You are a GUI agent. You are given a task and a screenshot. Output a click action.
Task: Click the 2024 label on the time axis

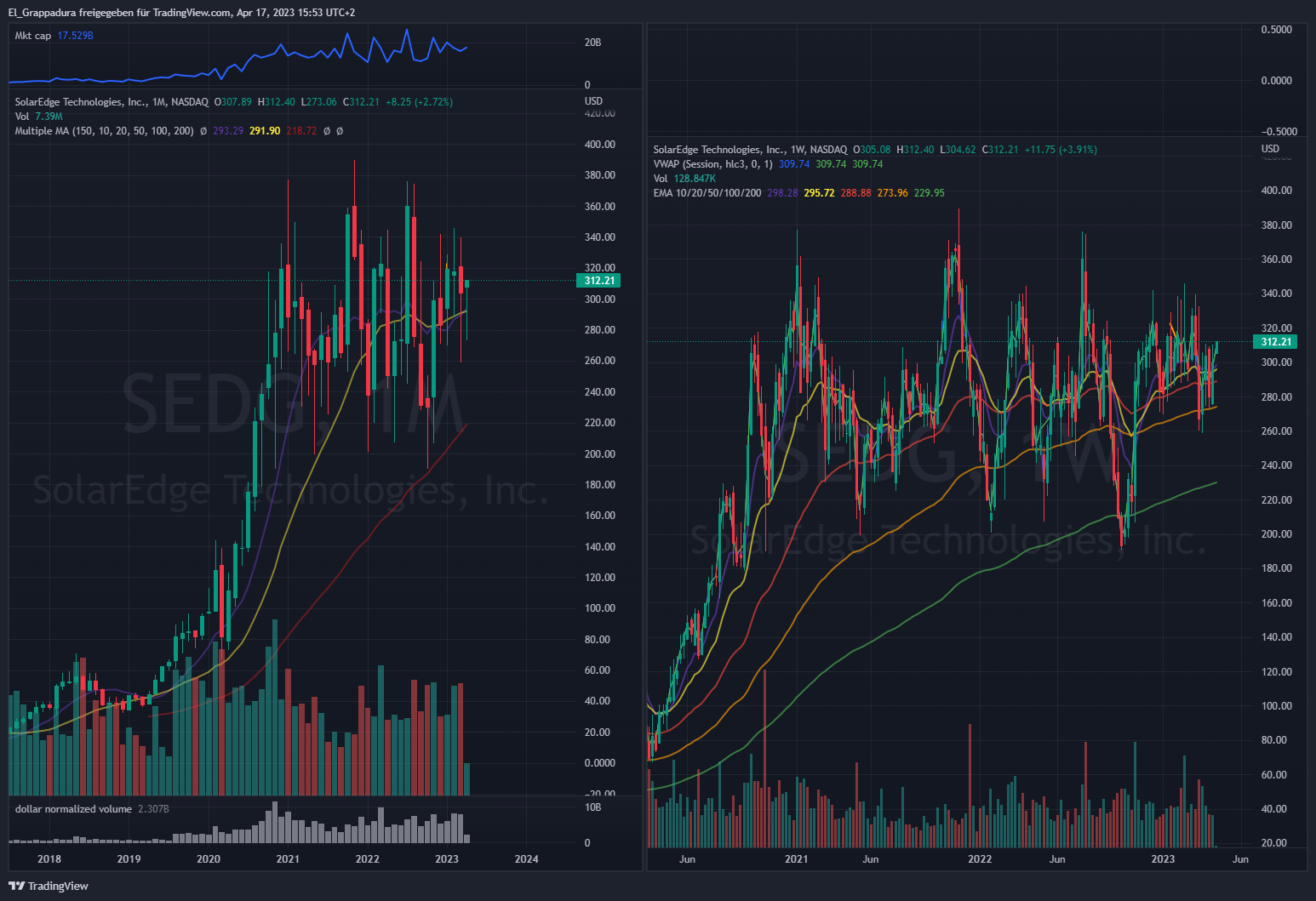(x=526, y=859)
